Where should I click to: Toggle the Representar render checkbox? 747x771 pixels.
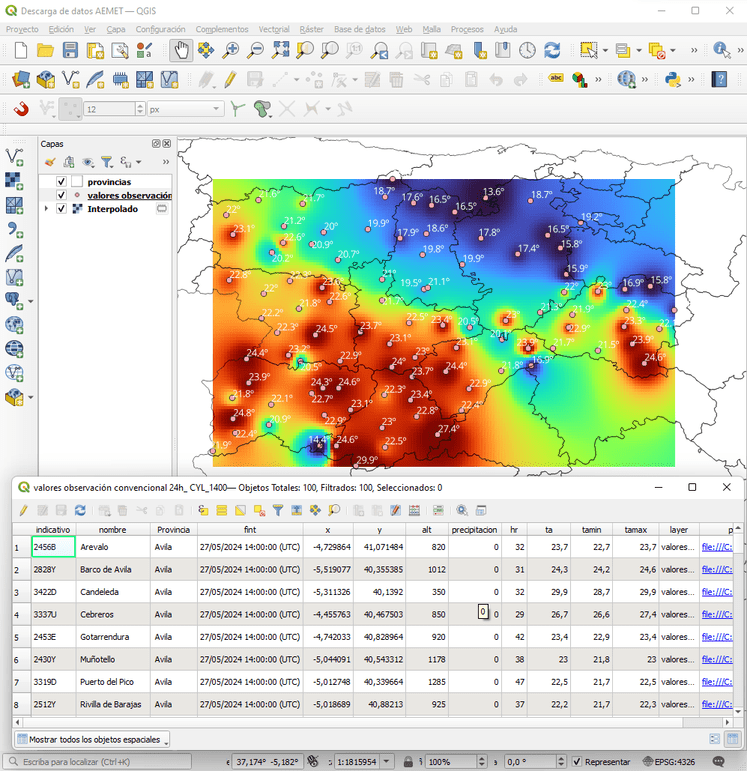tap(577, 762)
